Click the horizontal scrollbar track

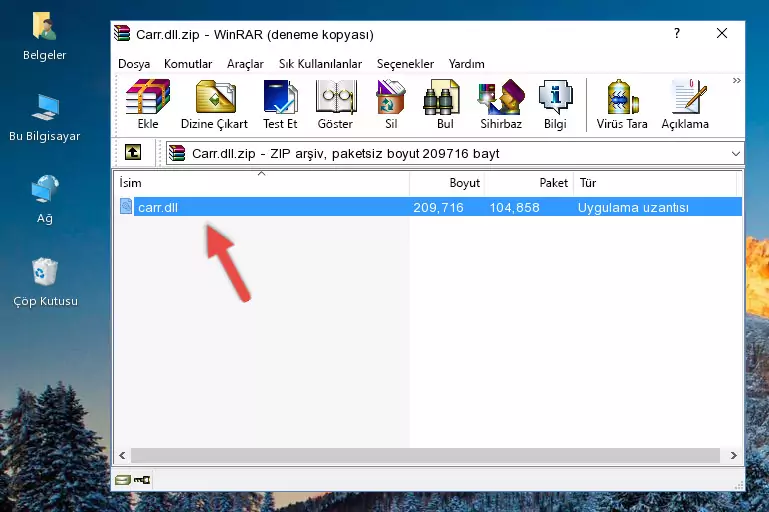(425, 455)
